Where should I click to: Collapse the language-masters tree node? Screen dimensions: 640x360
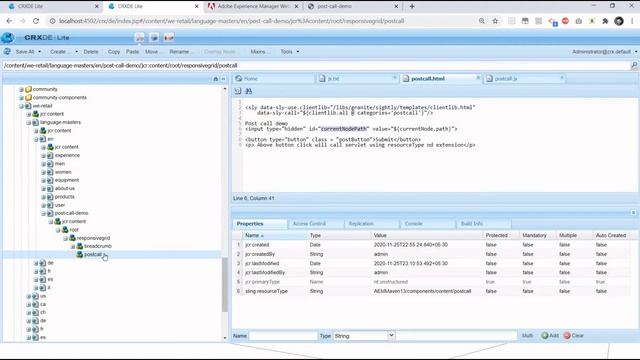pyautogui.click(x=29, y=122)
